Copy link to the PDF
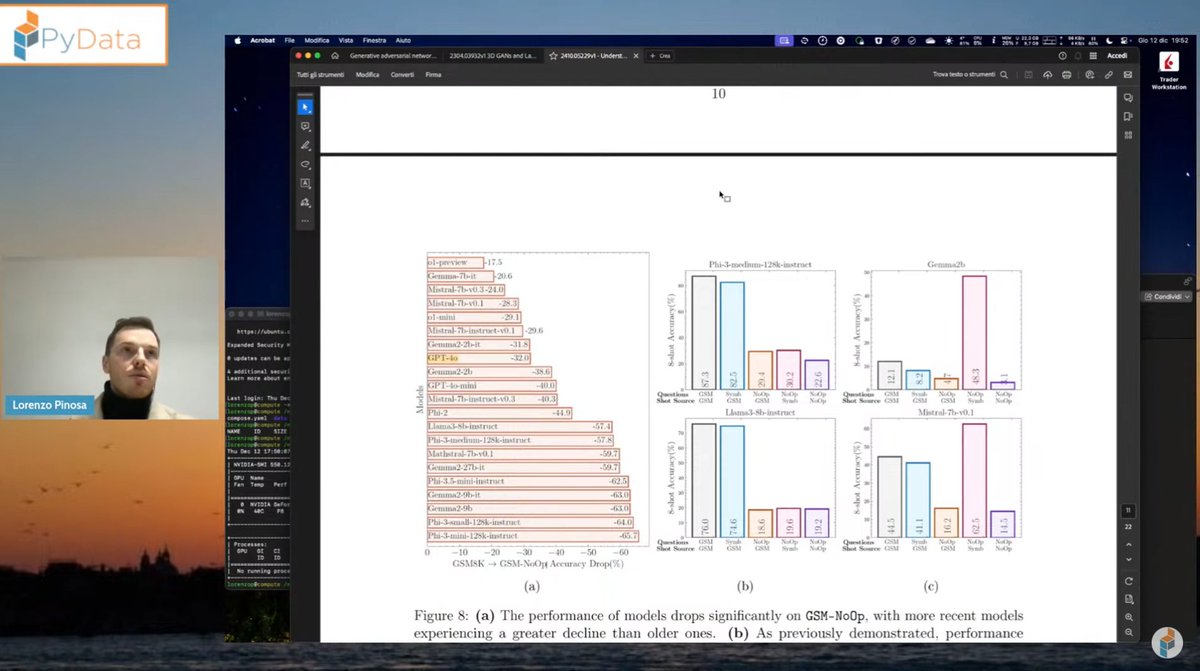The height and width of the screenshot is (671, 1200). [x=1108, y=75]
